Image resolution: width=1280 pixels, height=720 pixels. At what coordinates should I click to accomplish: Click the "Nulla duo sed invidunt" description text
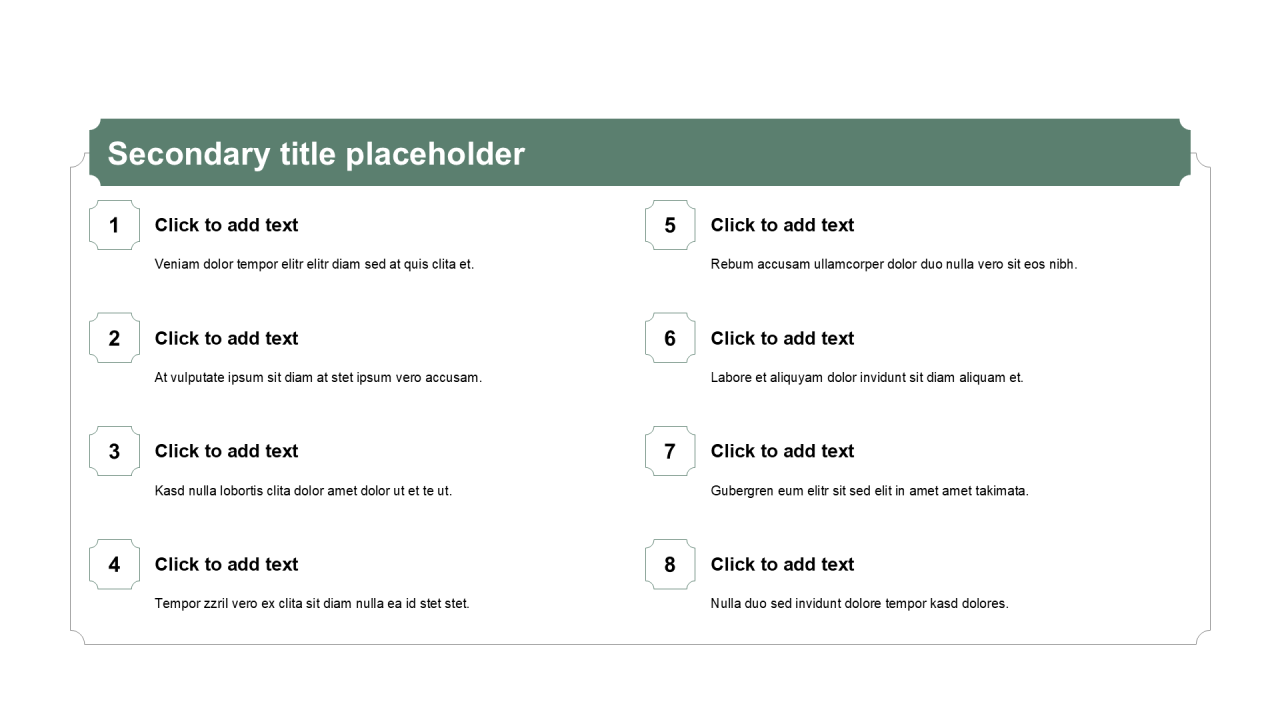[859, 603]
